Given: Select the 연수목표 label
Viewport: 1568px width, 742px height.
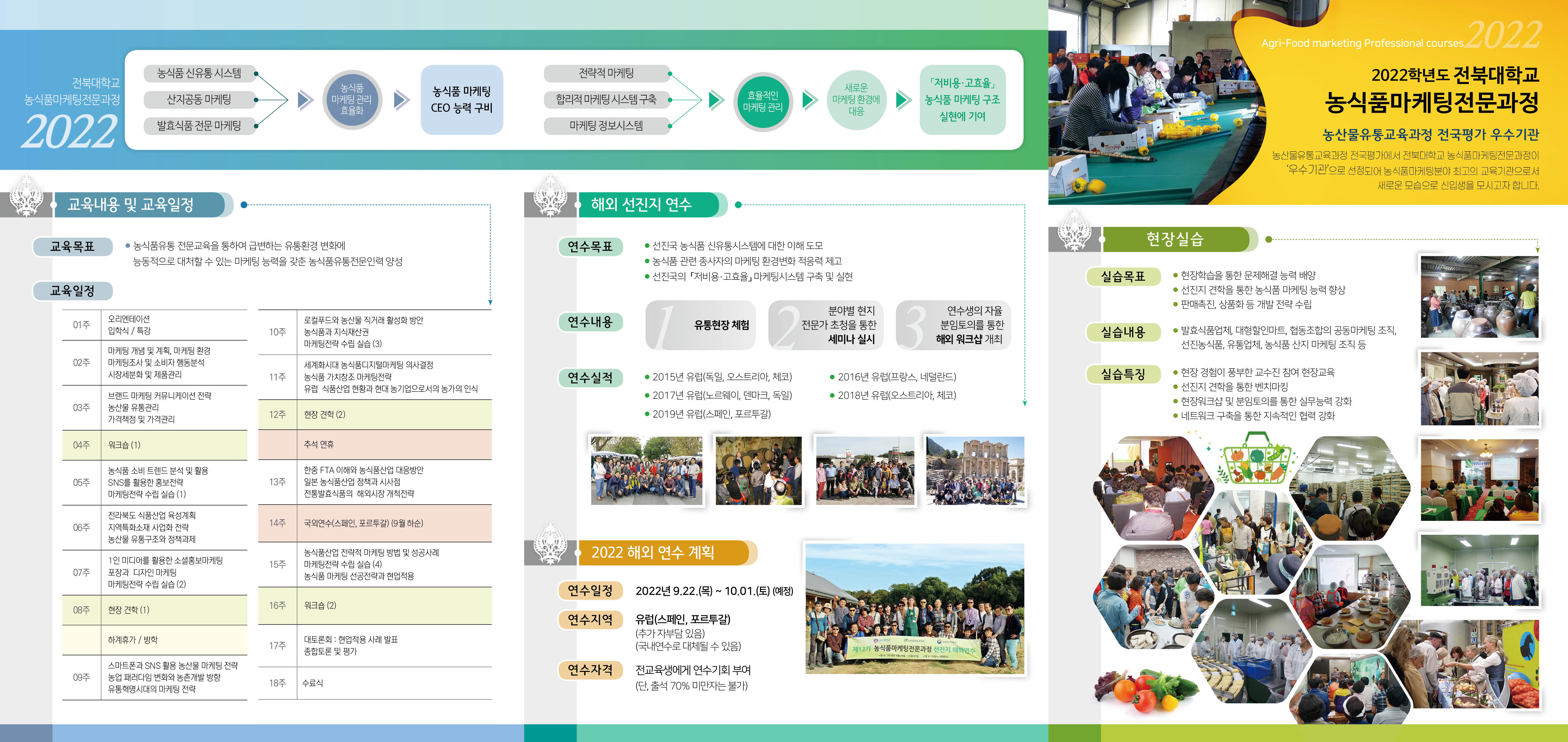Looking at the screenshot, I should point(590,247).
